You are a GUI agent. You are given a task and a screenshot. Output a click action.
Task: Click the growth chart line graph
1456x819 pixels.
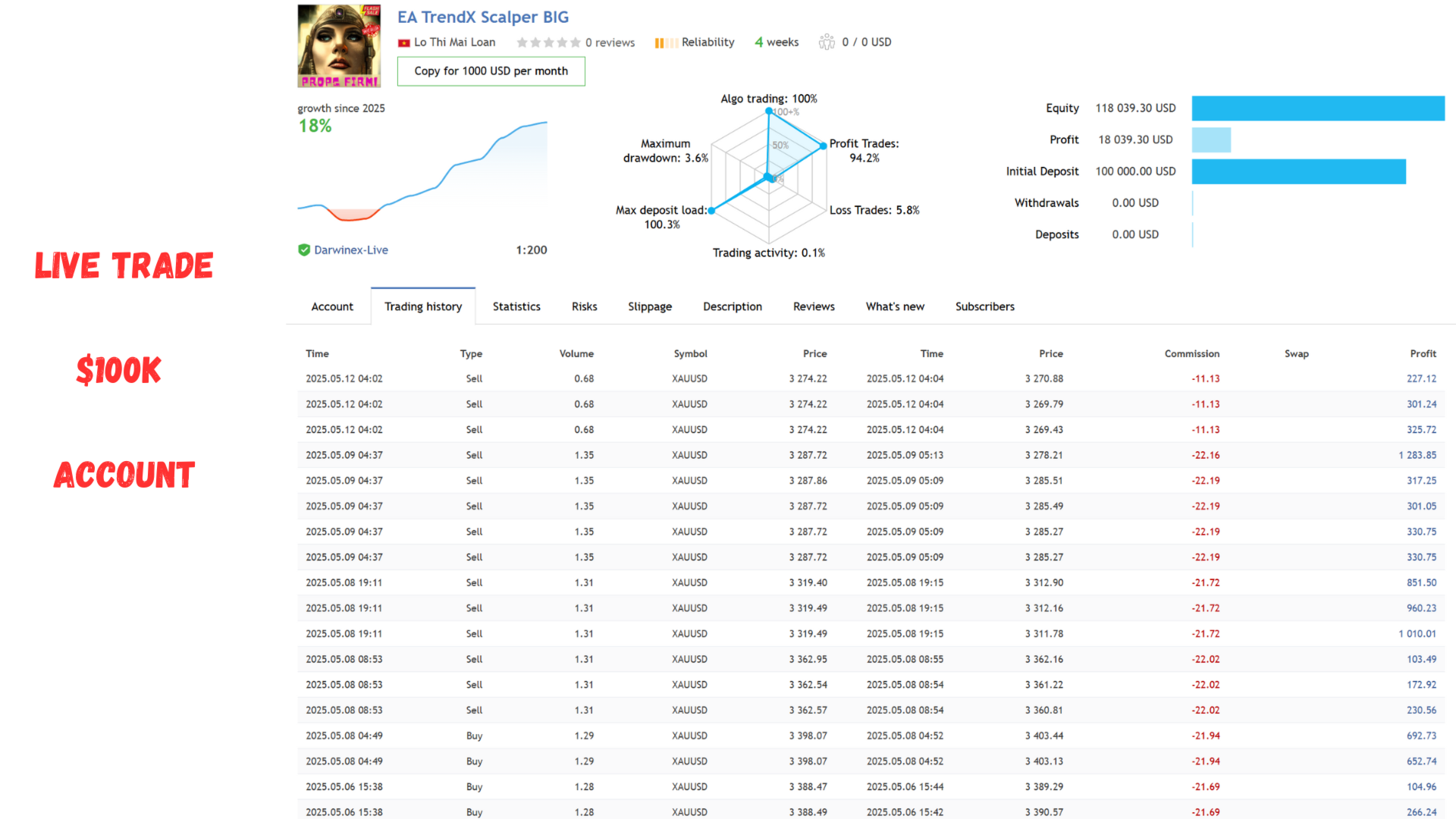422,171
